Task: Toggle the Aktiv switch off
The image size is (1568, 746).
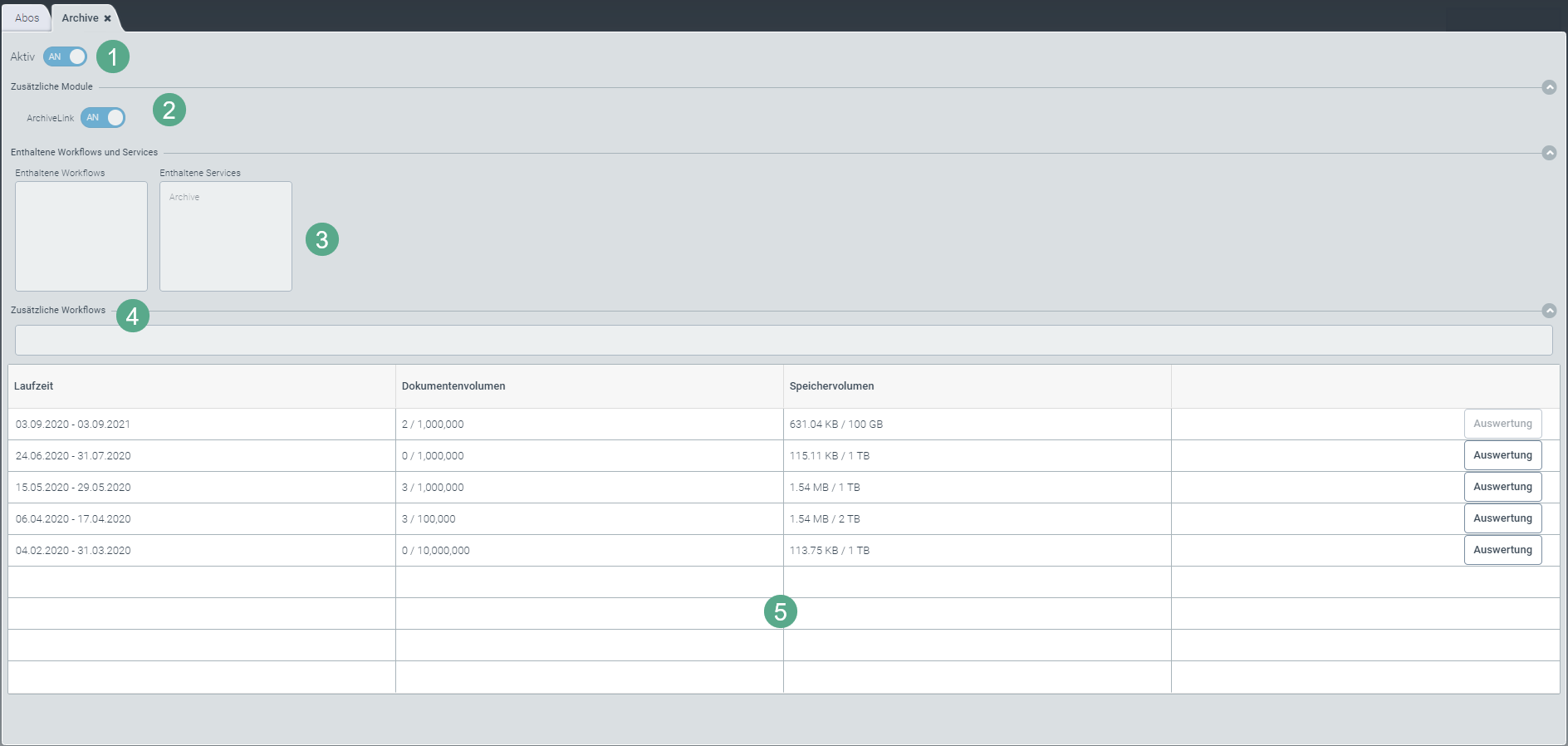Action: click(66, 56)
